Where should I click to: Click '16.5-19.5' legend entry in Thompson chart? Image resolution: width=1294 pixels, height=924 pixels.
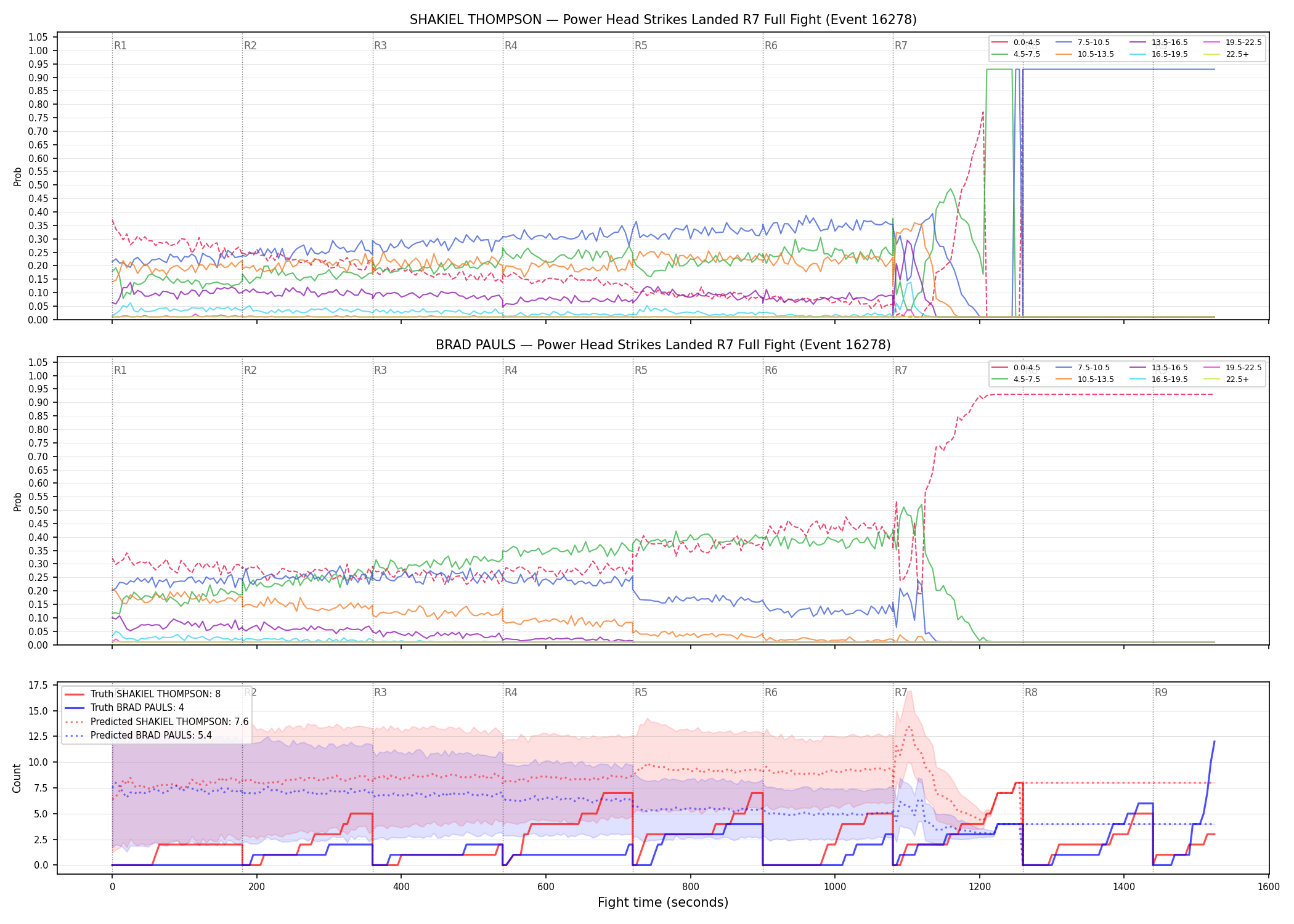pyautogui.click(x=1159, y=54)
